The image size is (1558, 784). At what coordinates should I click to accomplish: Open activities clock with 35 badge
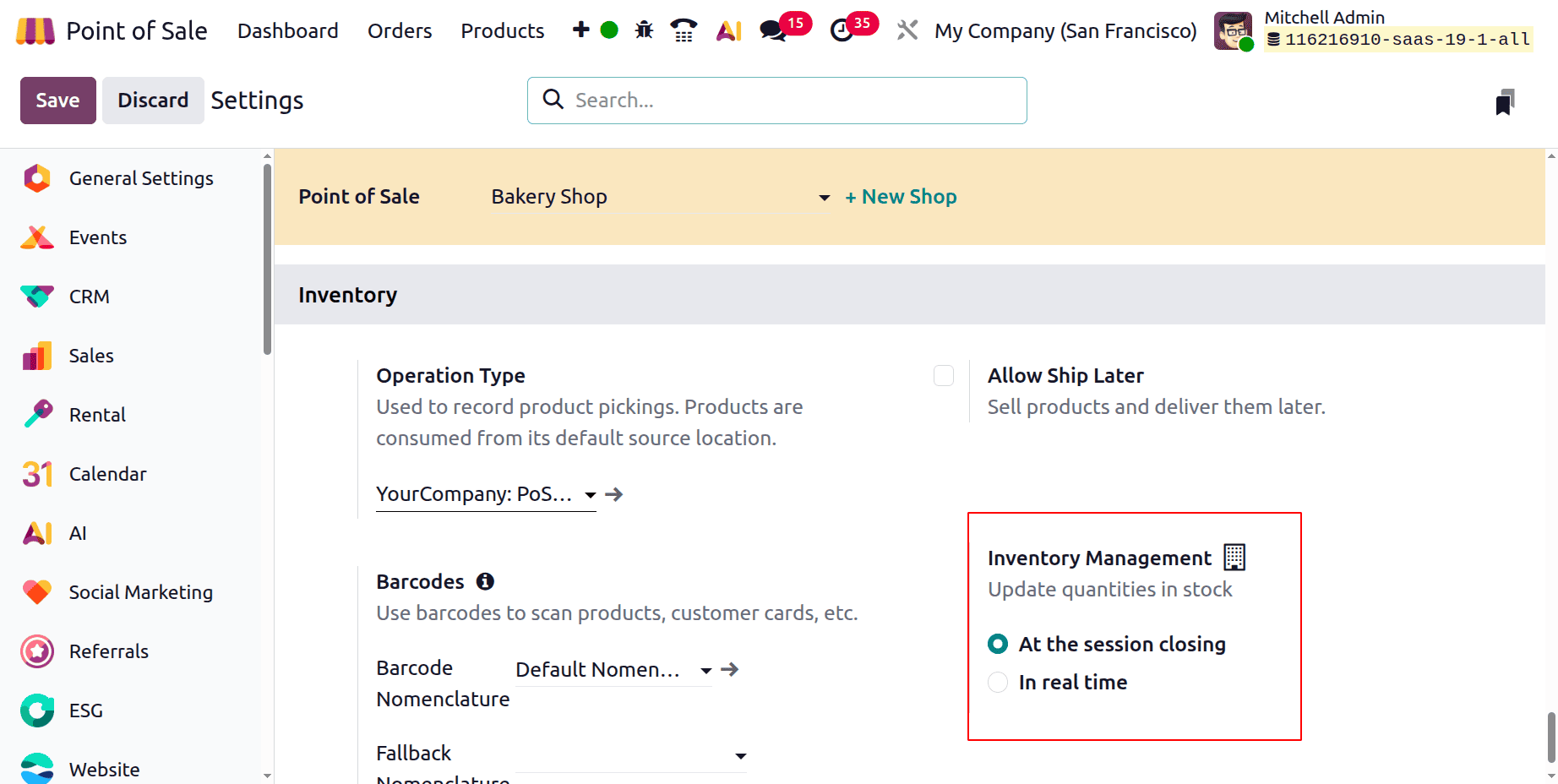click(x=854, y=28)
